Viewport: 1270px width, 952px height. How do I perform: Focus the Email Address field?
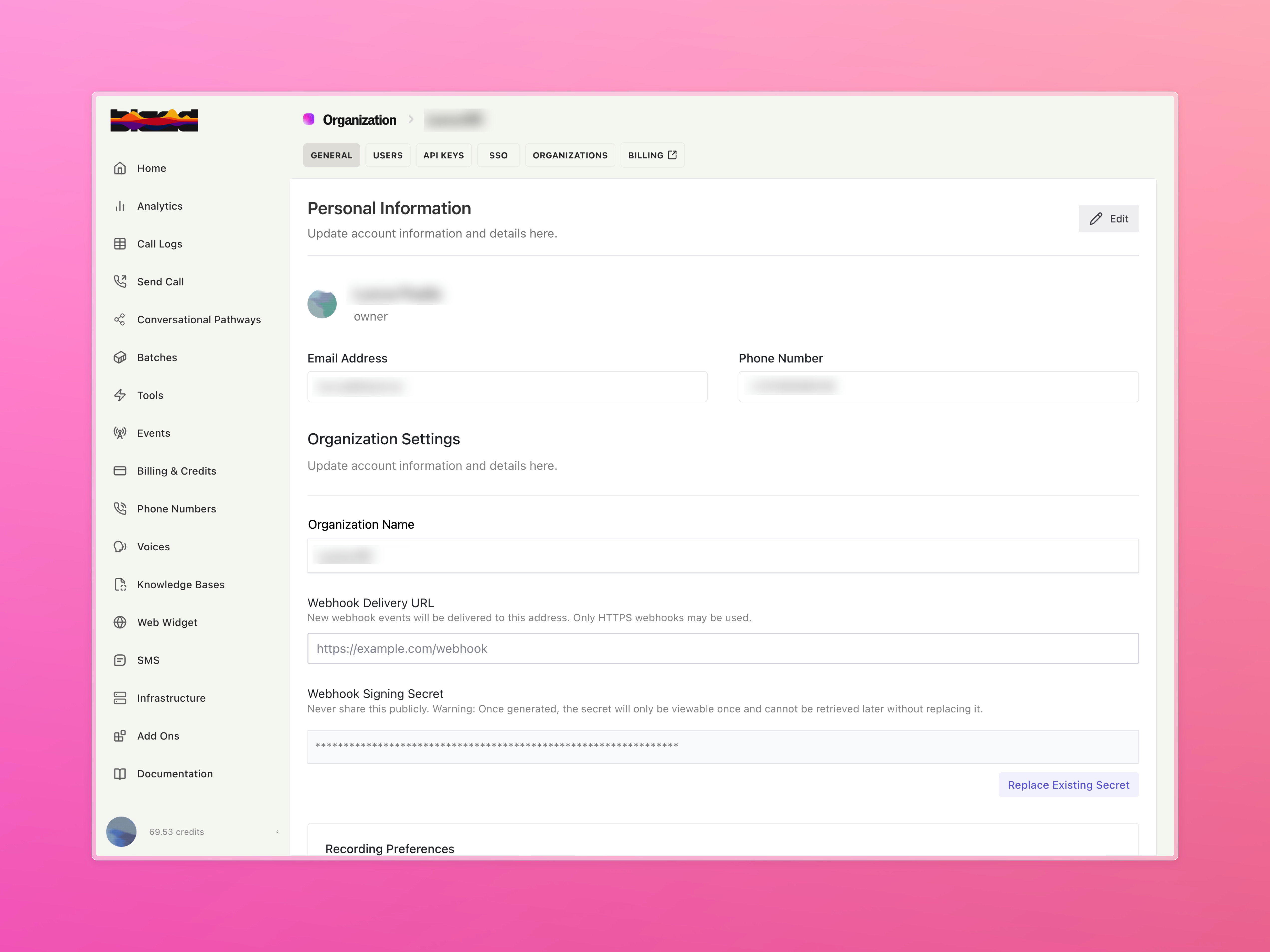(x=507, y=387)
